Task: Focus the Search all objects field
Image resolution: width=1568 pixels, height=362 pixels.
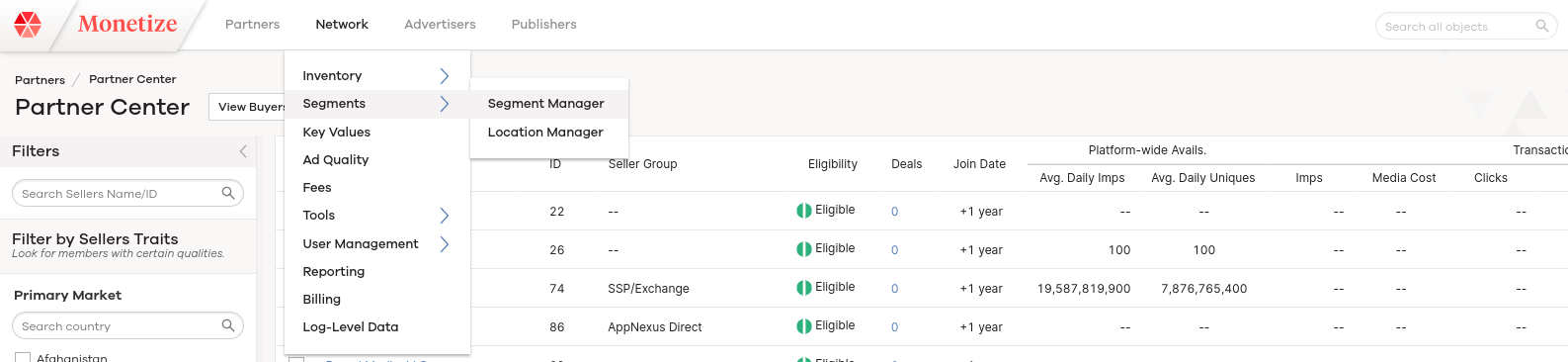Action: (x=1465, y=27)
